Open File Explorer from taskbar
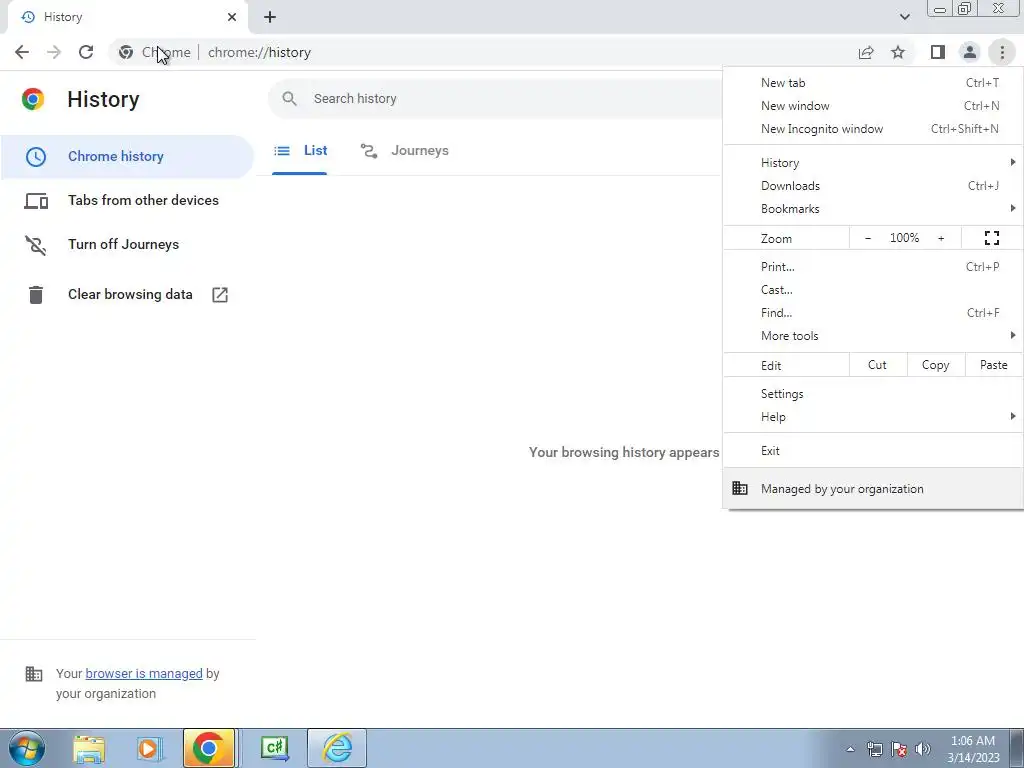1024x768 pixels. click(x=89, y=748)
